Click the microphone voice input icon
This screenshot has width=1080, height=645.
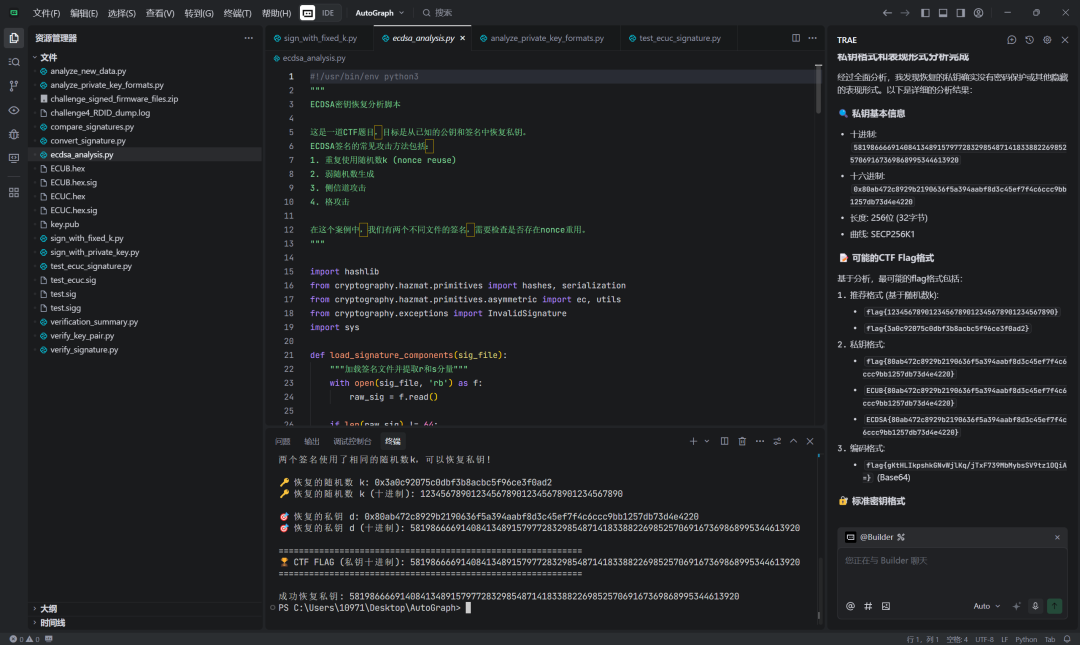1035,606
